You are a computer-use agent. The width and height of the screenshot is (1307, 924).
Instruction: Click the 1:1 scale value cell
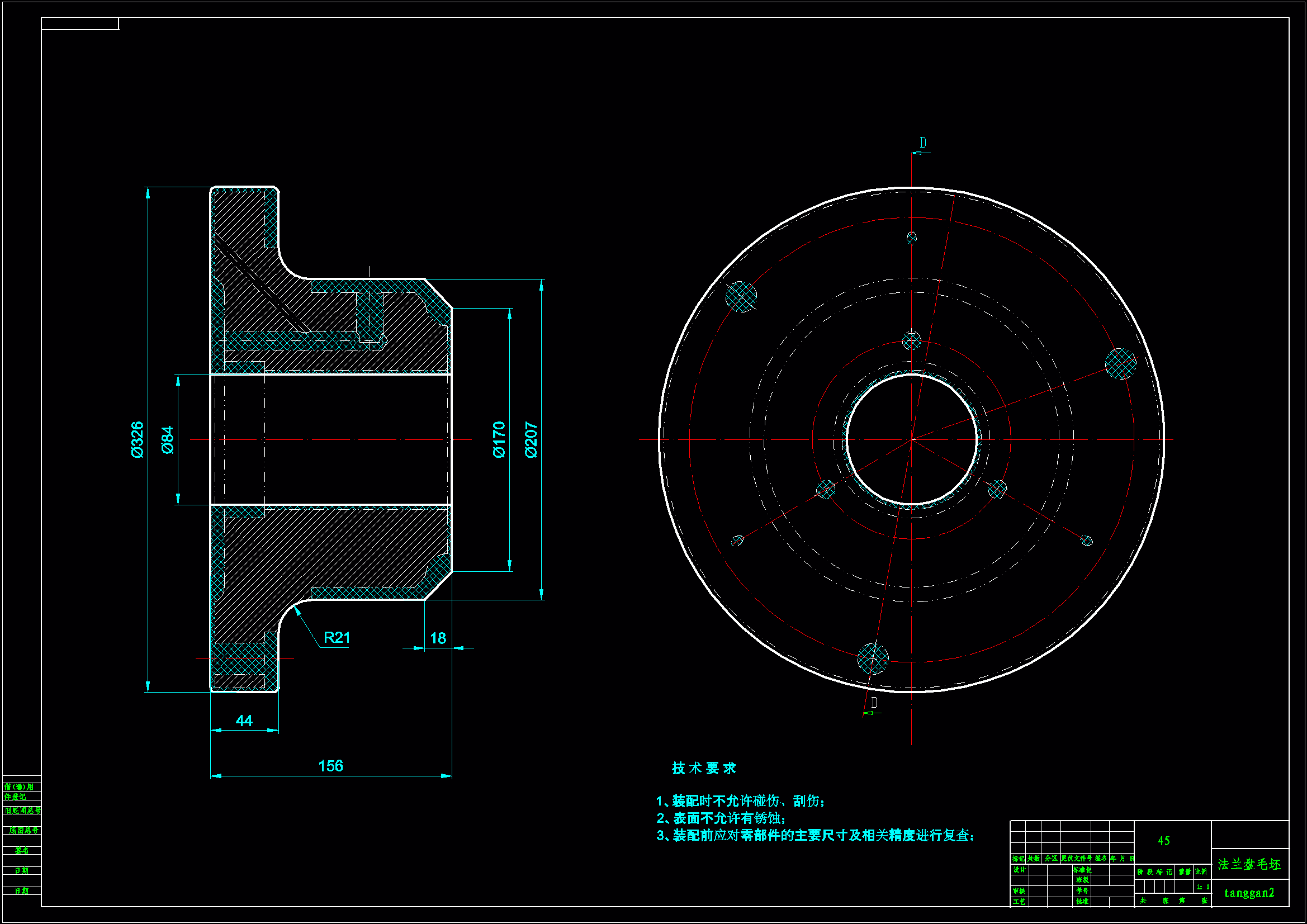[x=1203, y=887]
